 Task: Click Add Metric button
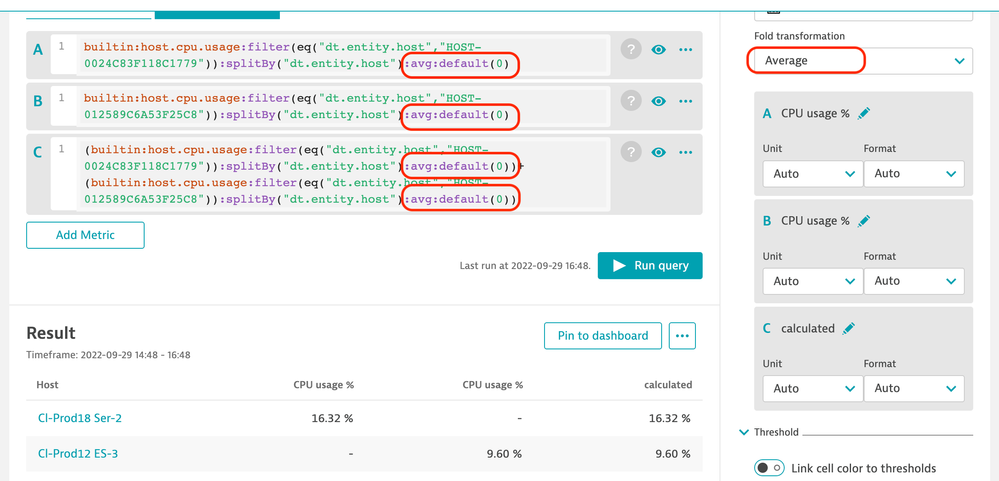click(x=85, y=235)
